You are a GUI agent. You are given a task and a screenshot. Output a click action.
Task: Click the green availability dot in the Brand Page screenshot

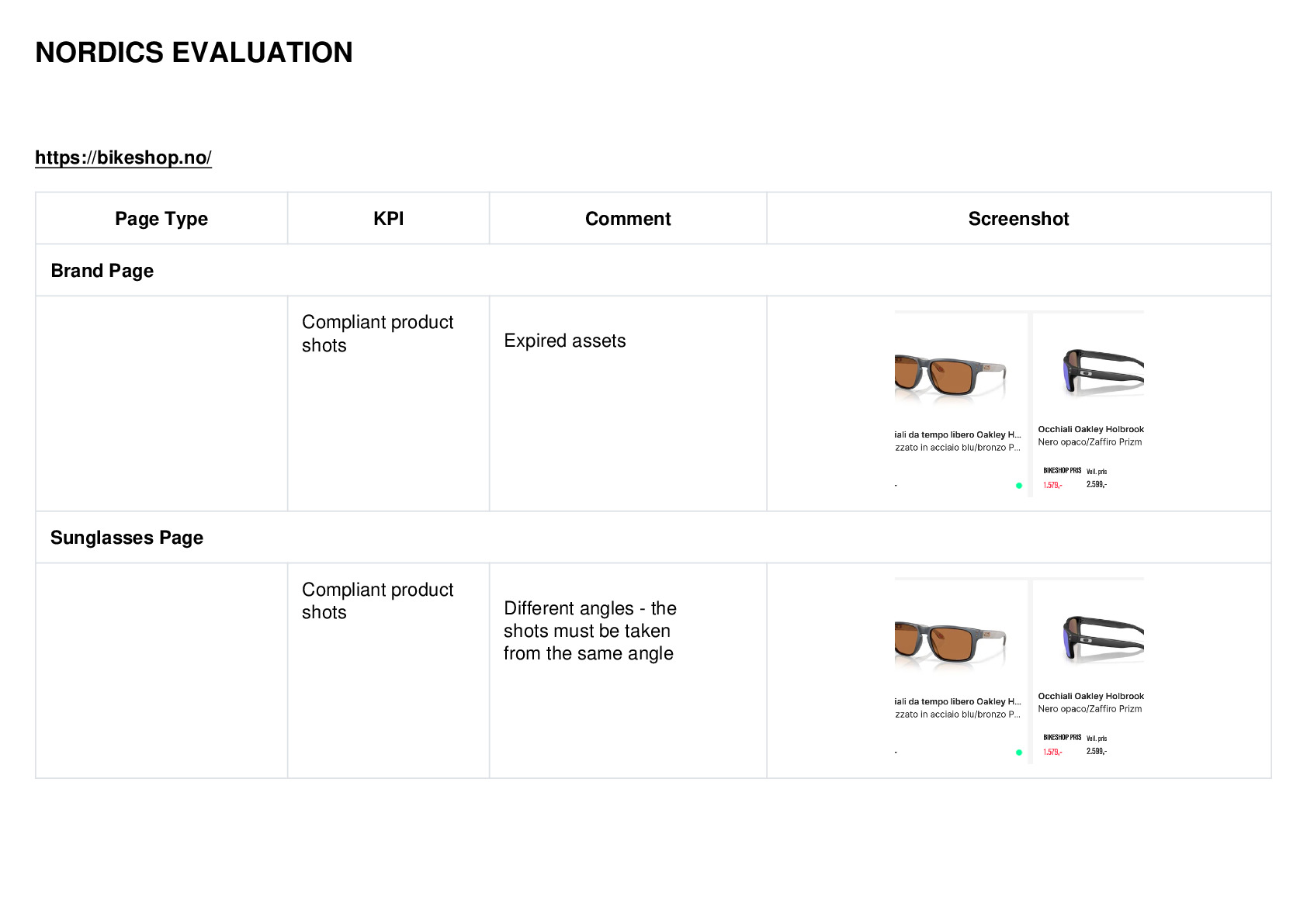coord(1019,486)
